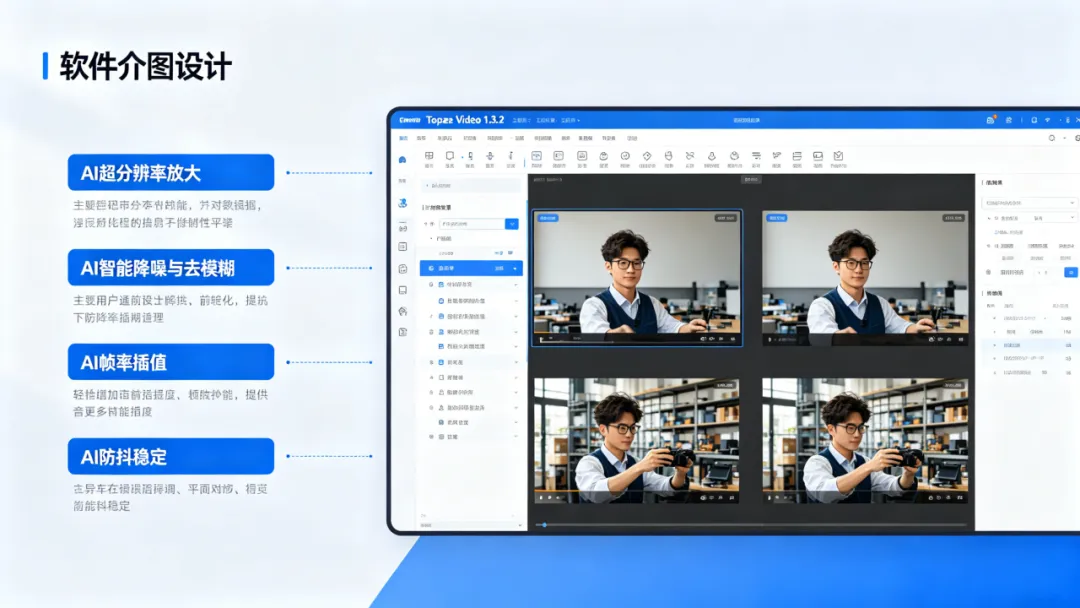Viewport: 1080px width, 608px height.
Task: Open the first combo box in the right panel
Action: (x=1029, y=203)
